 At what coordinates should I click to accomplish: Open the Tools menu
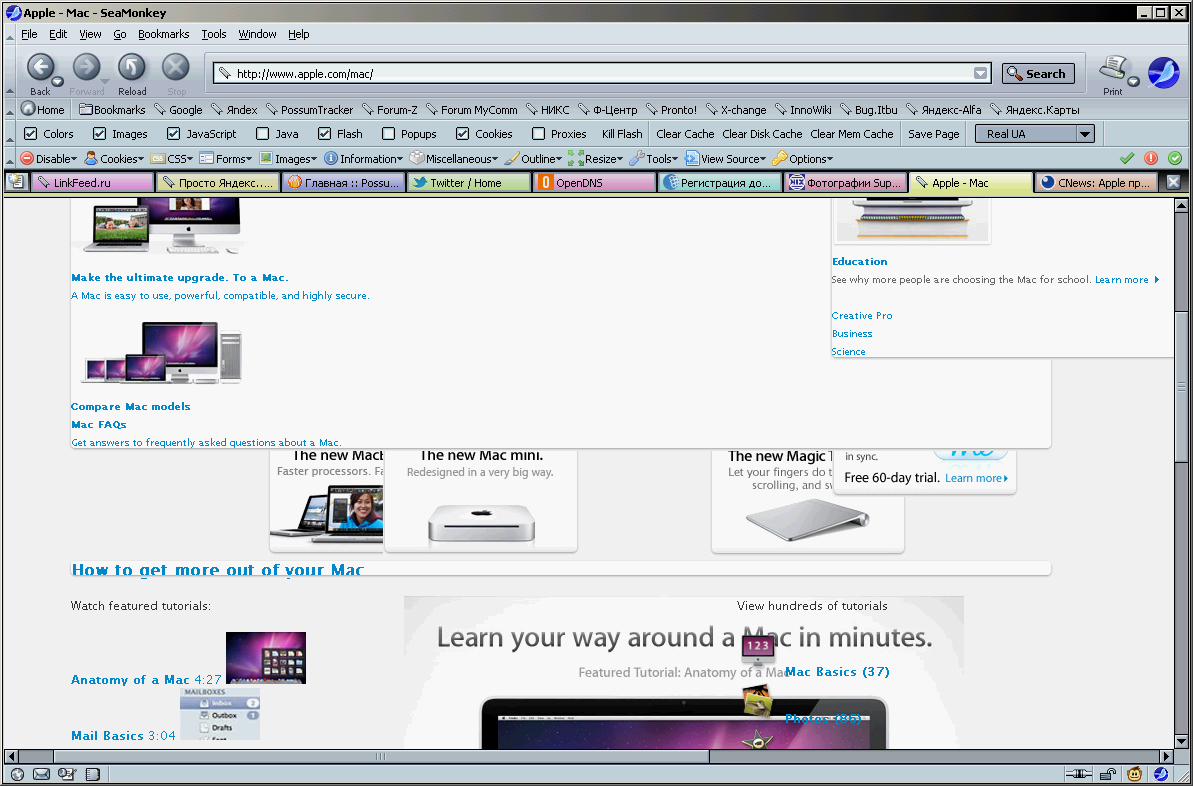coord(214,34)
